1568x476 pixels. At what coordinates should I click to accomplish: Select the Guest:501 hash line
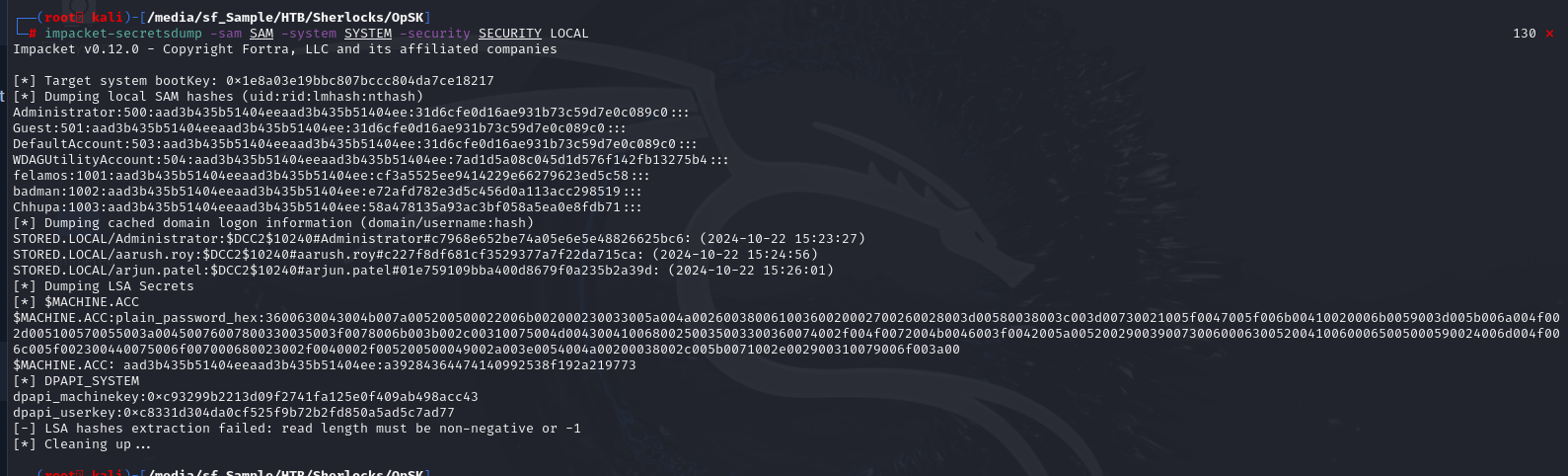319,128
